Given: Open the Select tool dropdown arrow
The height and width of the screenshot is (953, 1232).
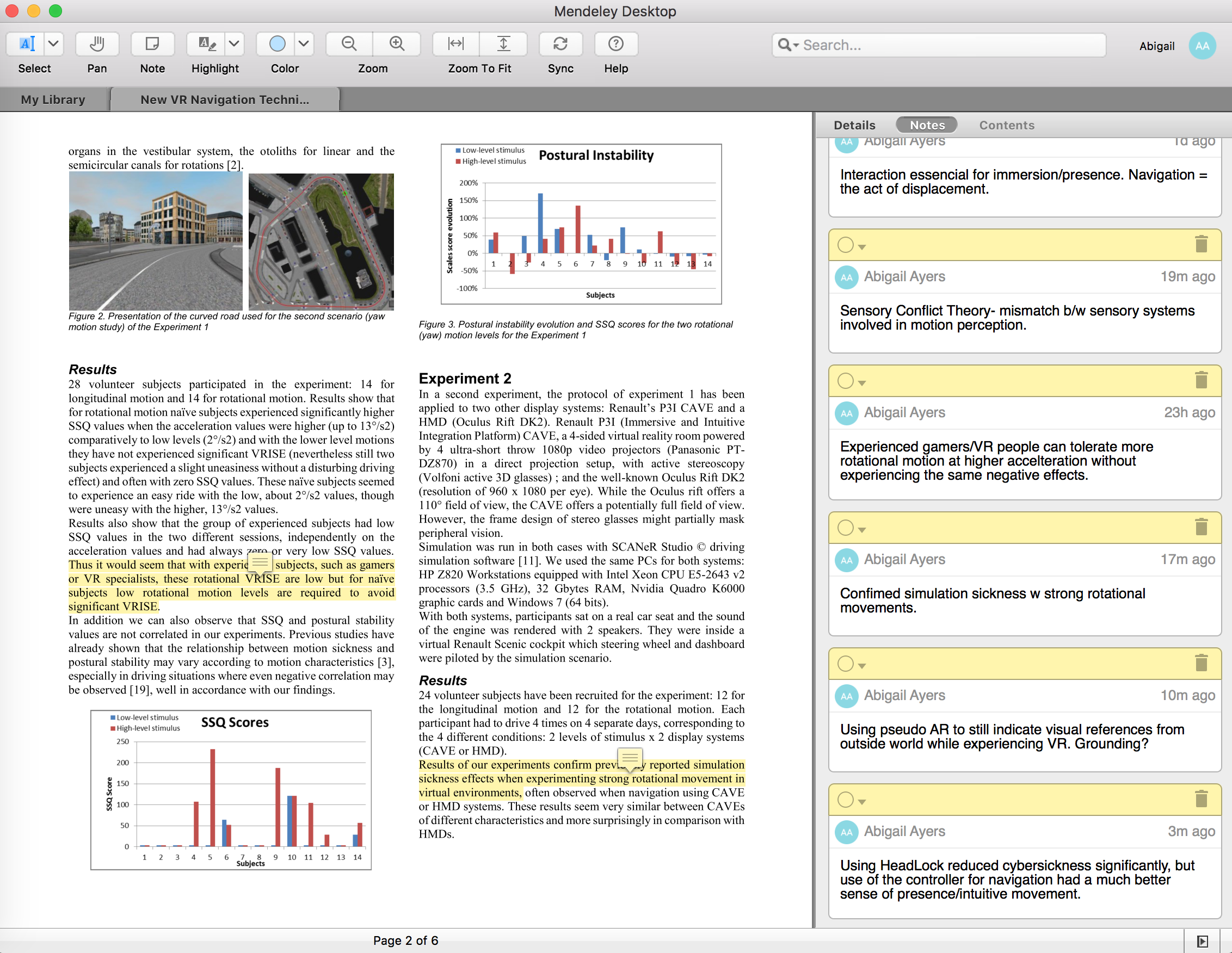Looking at the screenshot, I should click(x=53, y=44).
